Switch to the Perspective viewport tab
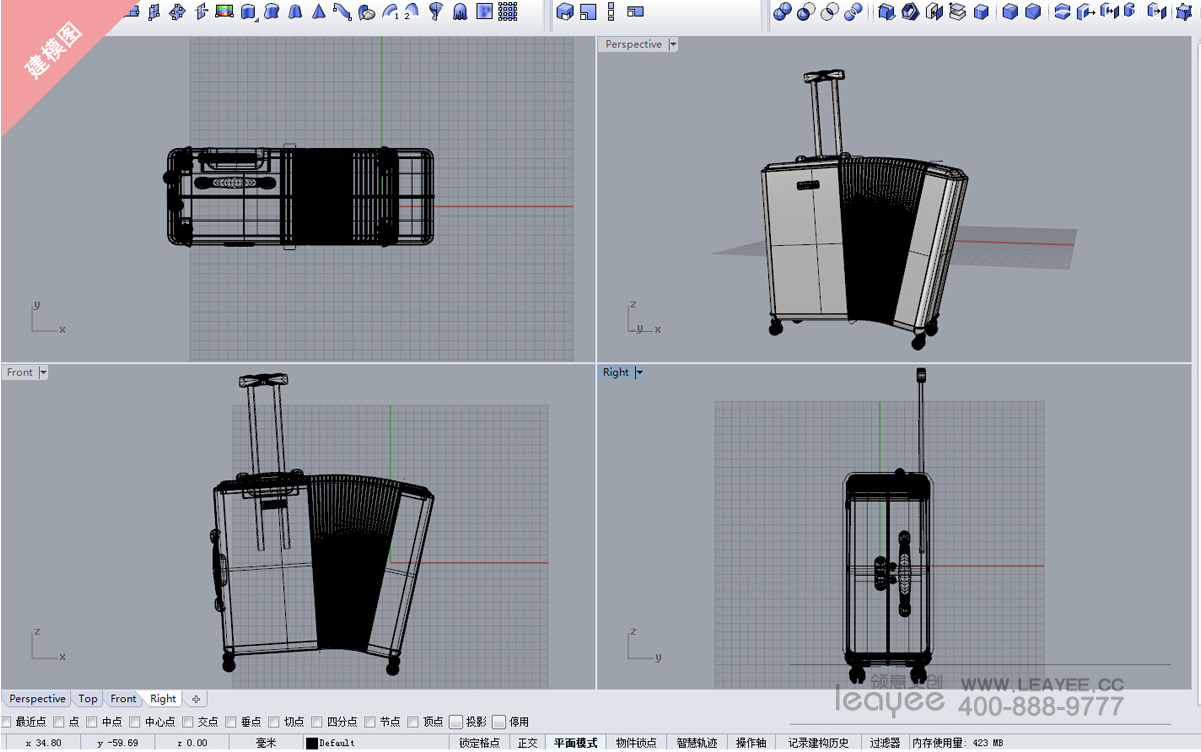Viewport: 1201px width, 752px height. pyautogui.click(x=37, y=699)
